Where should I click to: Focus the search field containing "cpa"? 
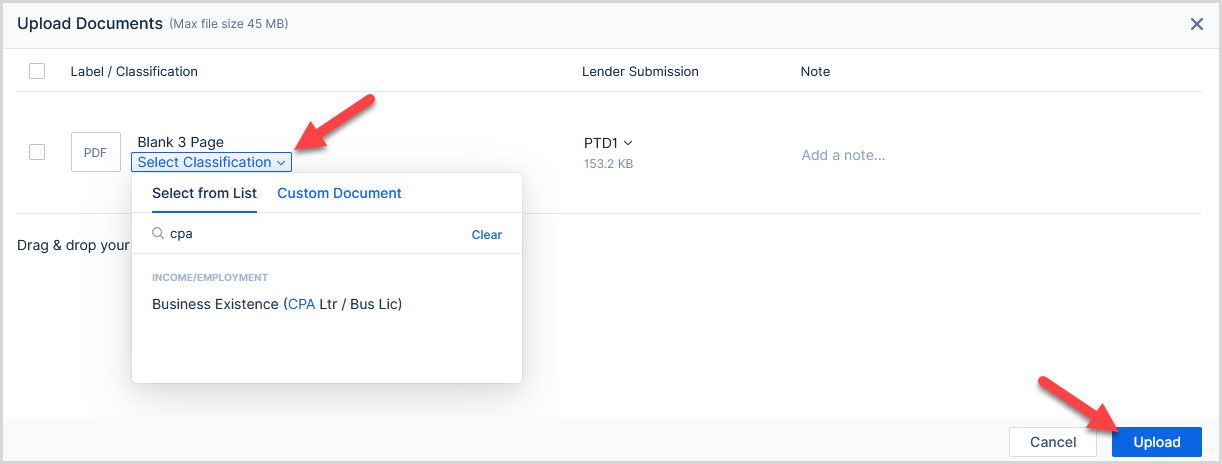tap(310, 234)
